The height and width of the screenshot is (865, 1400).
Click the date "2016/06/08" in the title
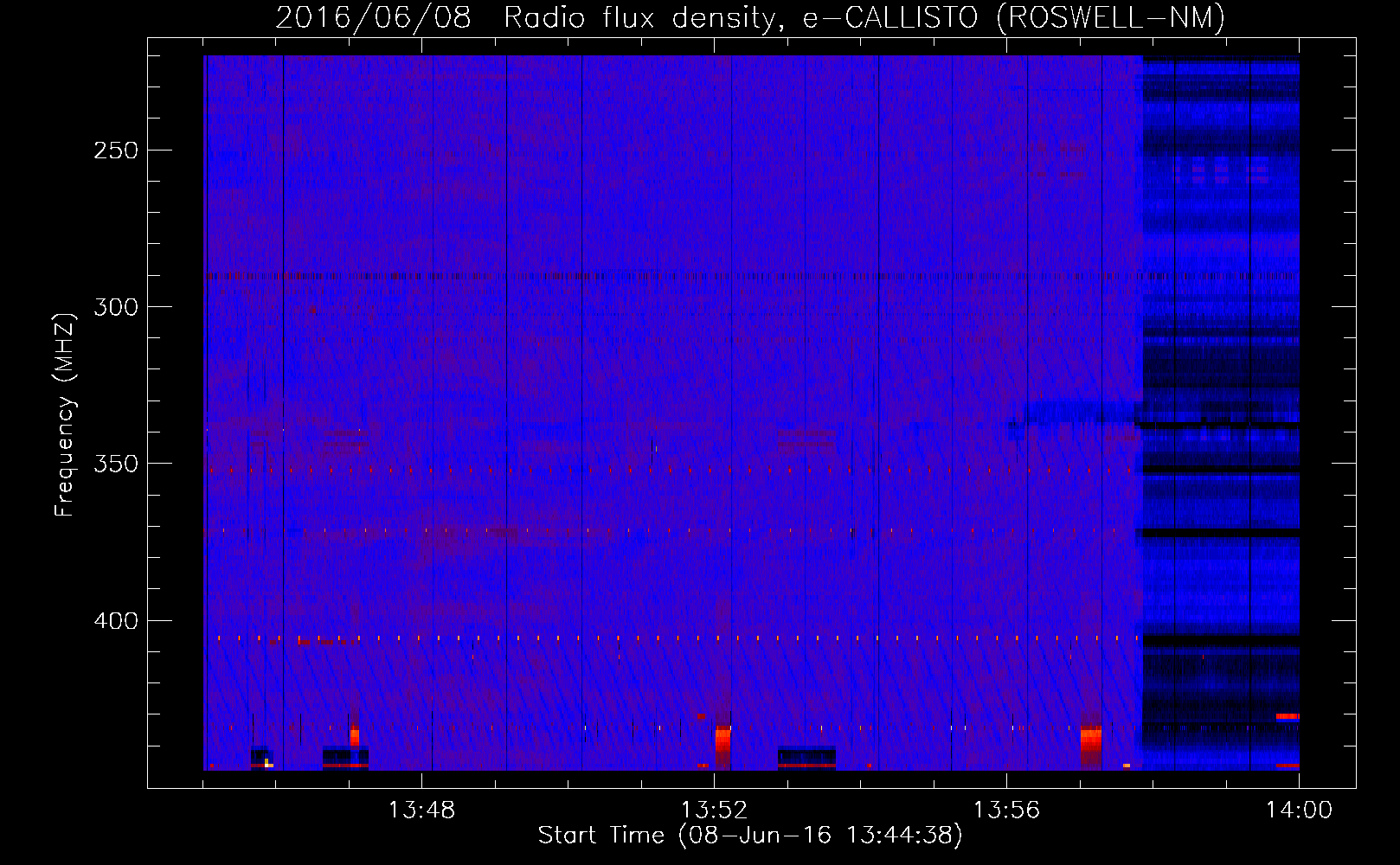[373, 17]
